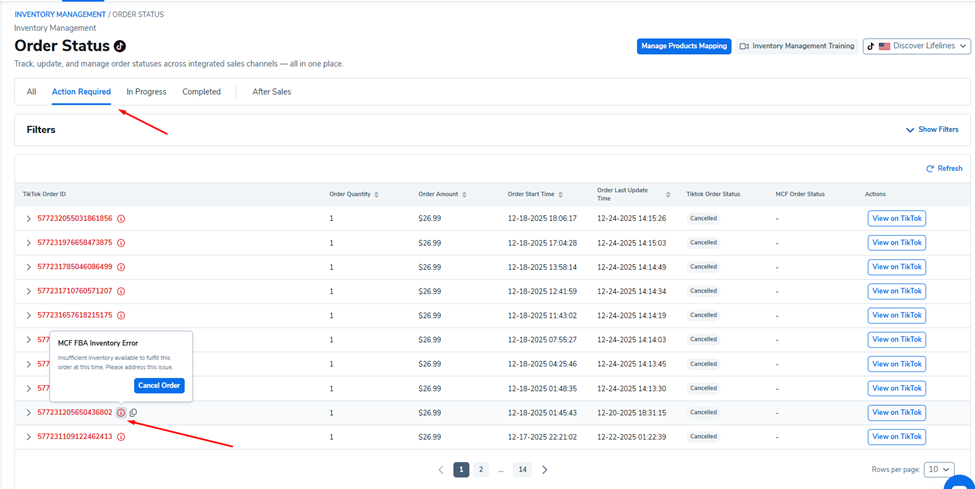Viewport: 975px width, 489px height.
Task: Switch to the Completed tab
Action: pyautogui.click(x=201, y=92)
